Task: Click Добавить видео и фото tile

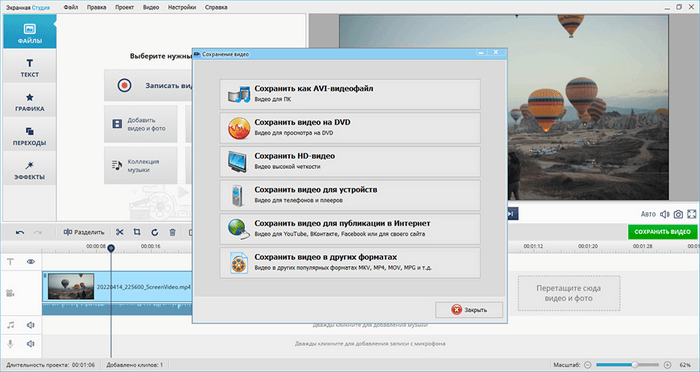Action: coord(141,124)
